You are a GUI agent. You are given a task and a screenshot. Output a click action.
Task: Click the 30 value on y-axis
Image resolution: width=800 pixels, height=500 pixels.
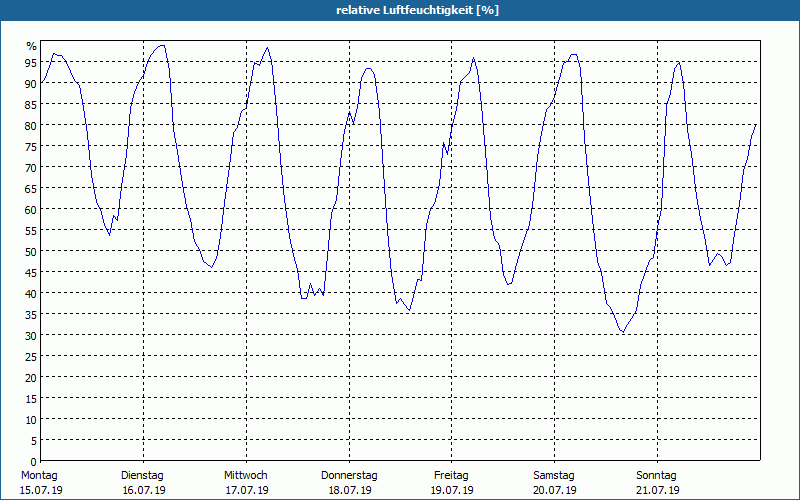(x=31, y=335)
